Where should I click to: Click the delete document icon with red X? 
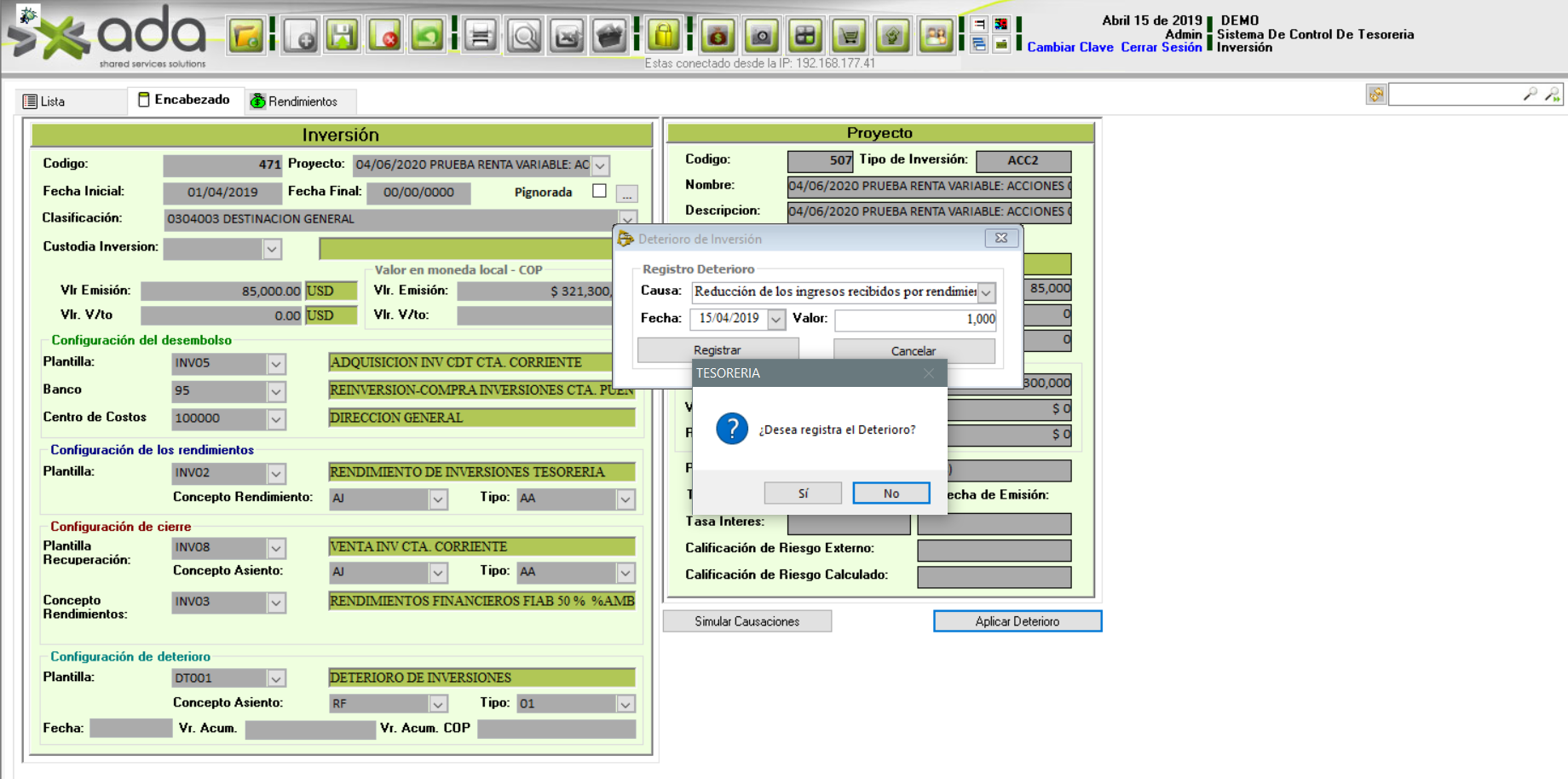(385, 37)
